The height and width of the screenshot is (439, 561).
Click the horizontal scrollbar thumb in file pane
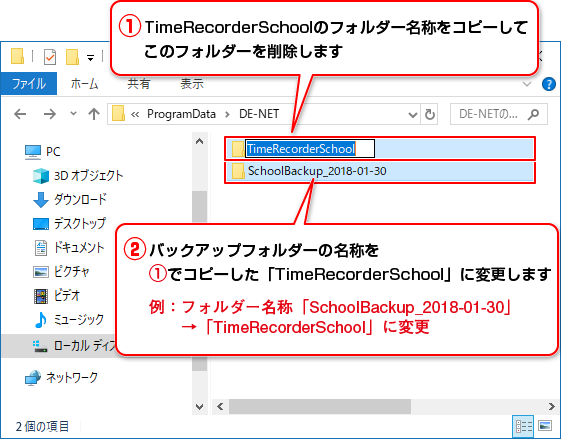click(x=319, y=407)
